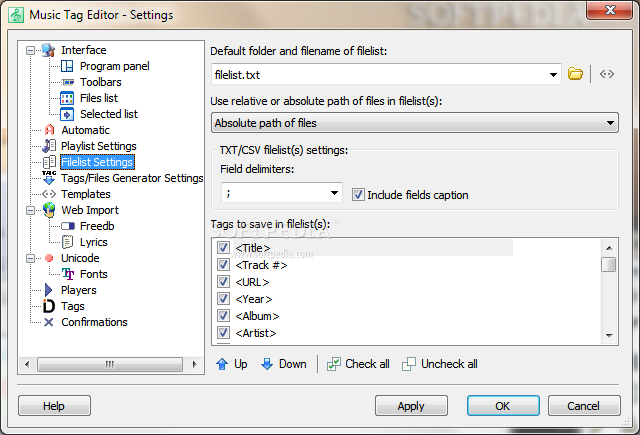Screen dimensions: 640x435
Task: Click the Cancel button
Action: tap(584, 406)
